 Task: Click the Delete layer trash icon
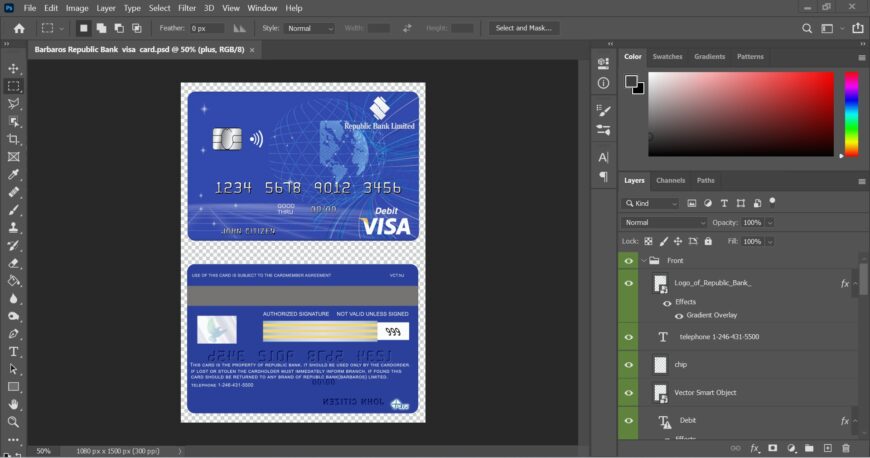point(846,448)
